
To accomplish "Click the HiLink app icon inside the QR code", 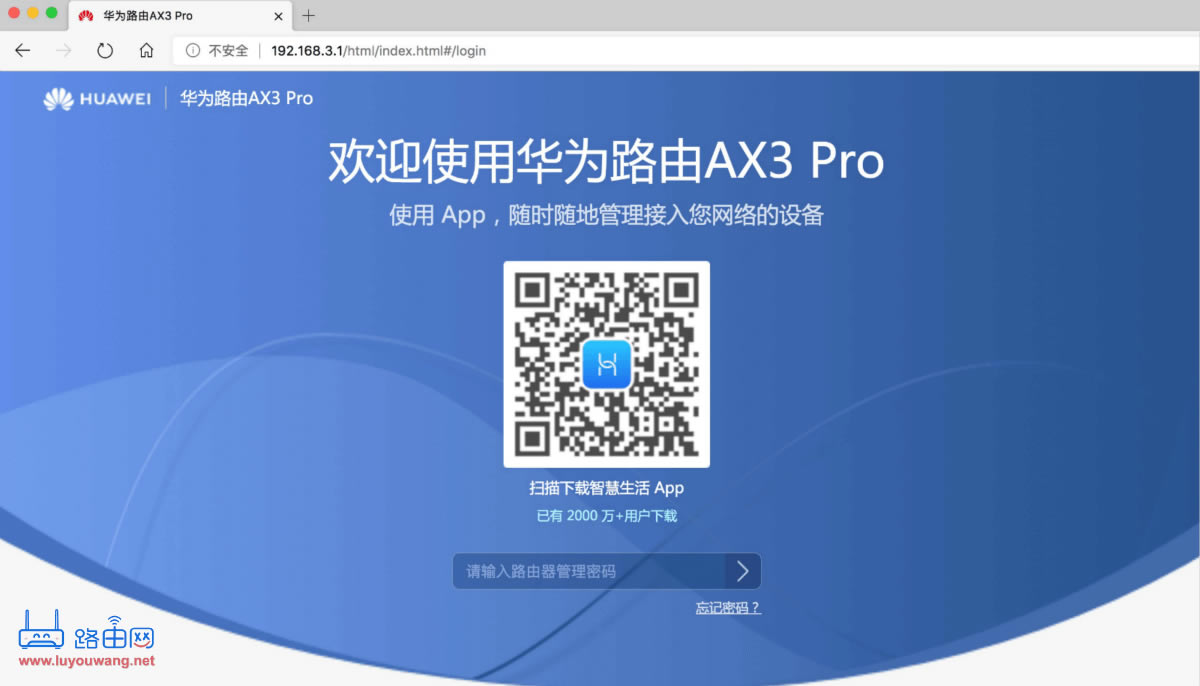I will (x=606, y=364).
